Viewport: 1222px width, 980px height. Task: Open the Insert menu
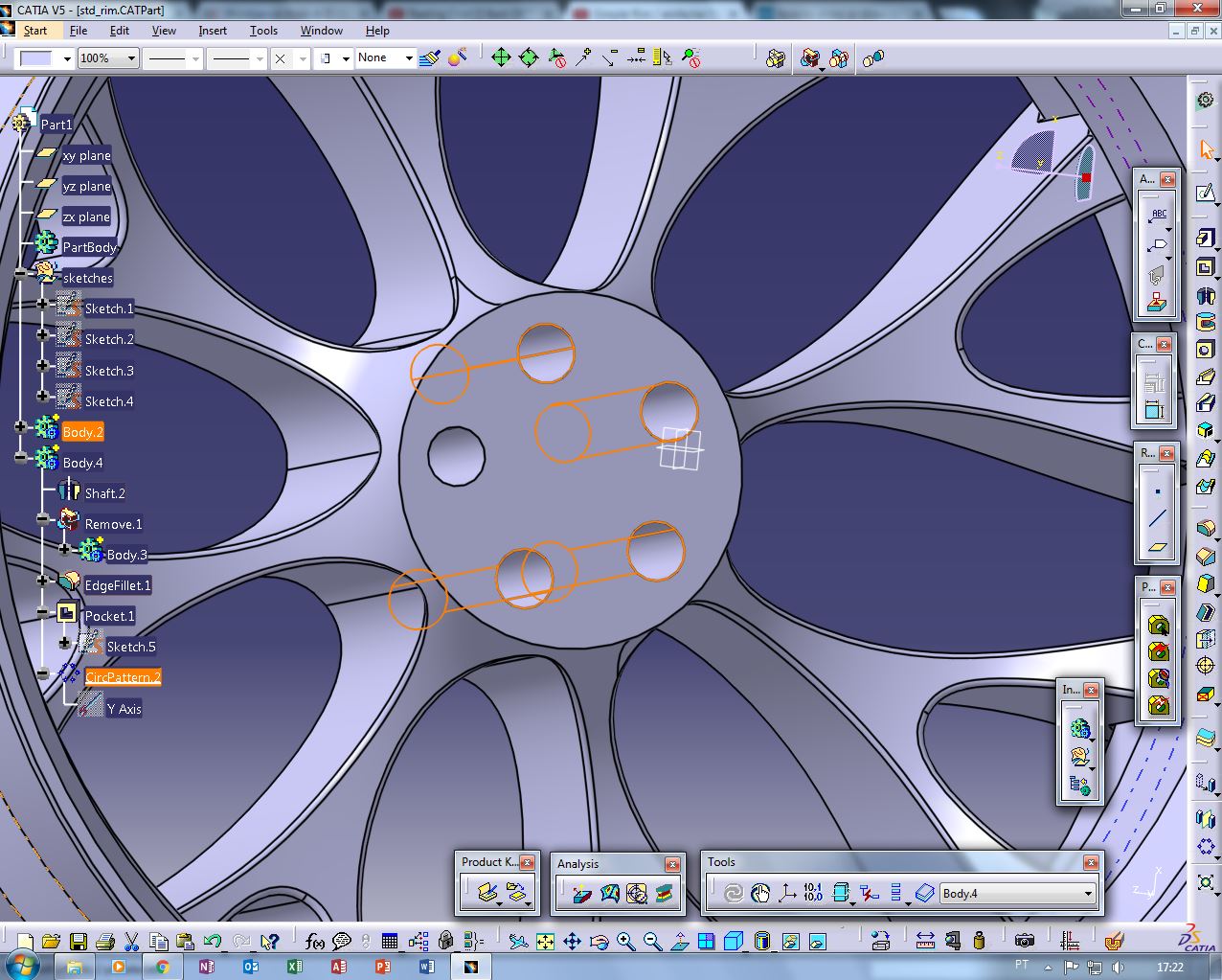[213, 31]
